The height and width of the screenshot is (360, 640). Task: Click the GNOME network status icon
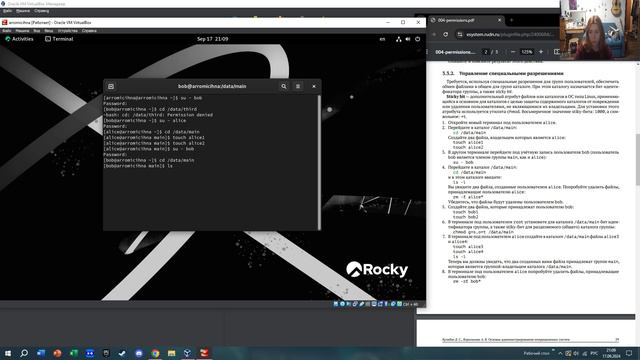point(398,39)
